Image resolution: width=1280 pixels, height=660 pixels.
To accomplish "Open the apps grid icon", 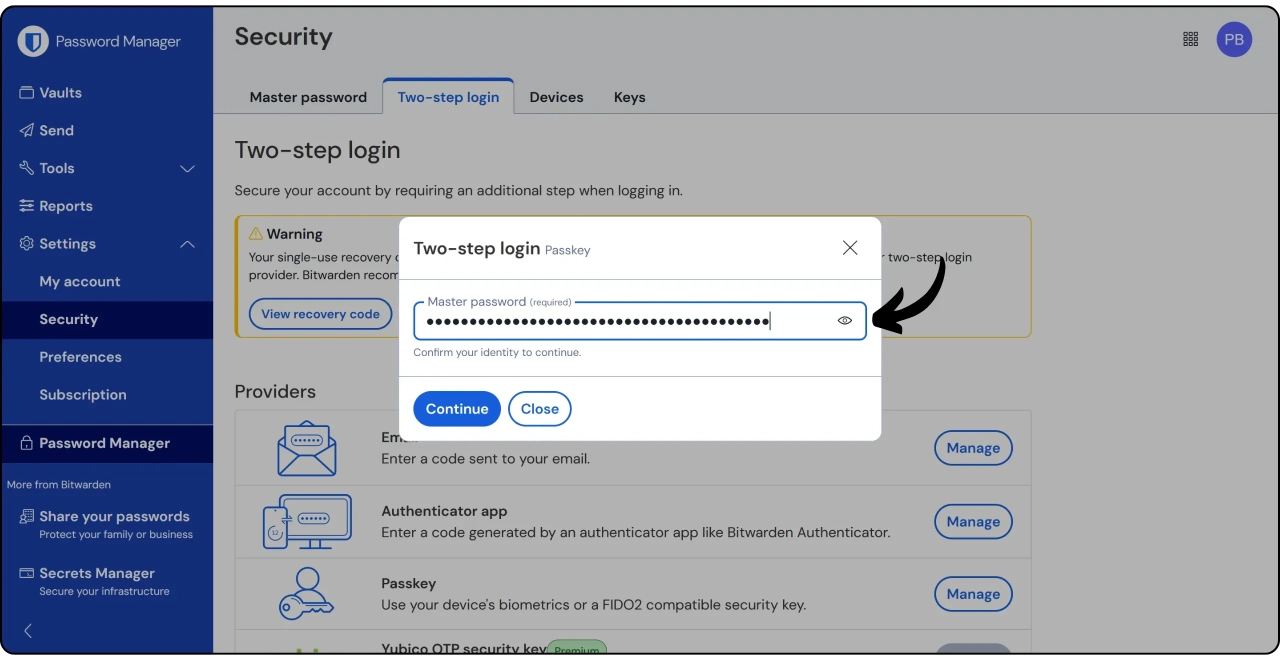I will [x=1190, y=39].
